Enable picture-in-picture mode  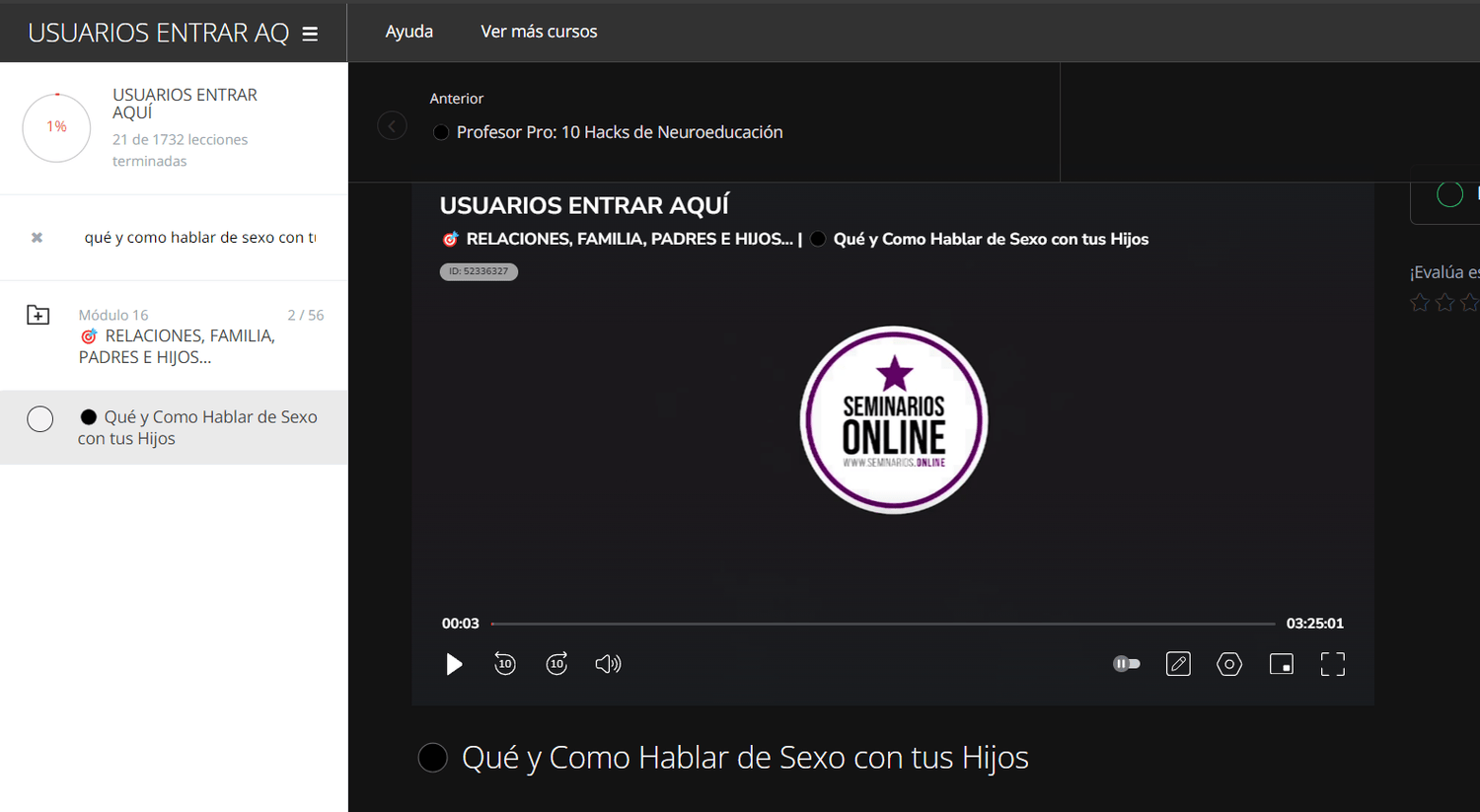[x=1281, y=664]
